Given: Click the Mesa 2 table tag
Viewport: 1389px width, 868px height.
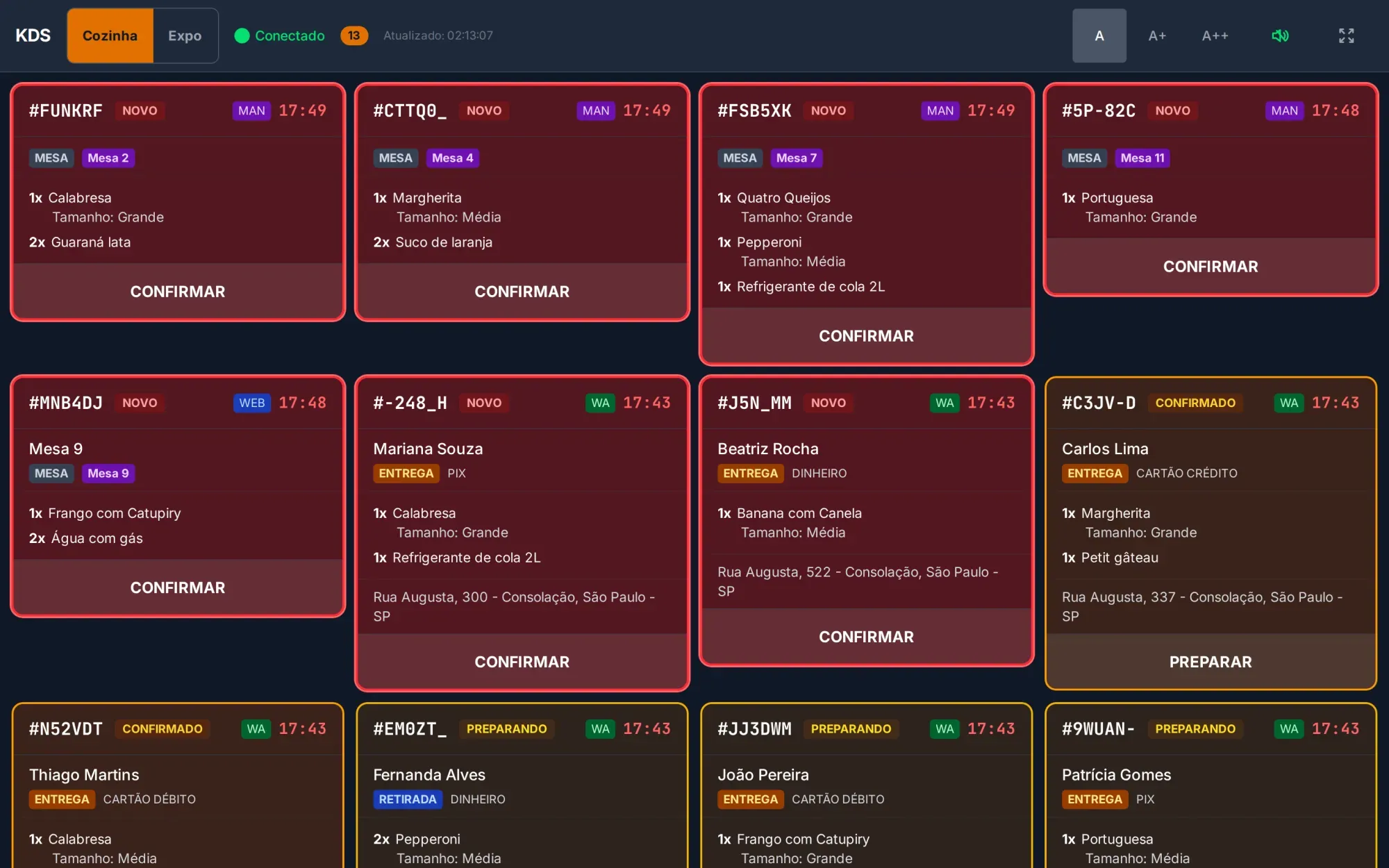Looking at the screenshot, I should [108, 158].
